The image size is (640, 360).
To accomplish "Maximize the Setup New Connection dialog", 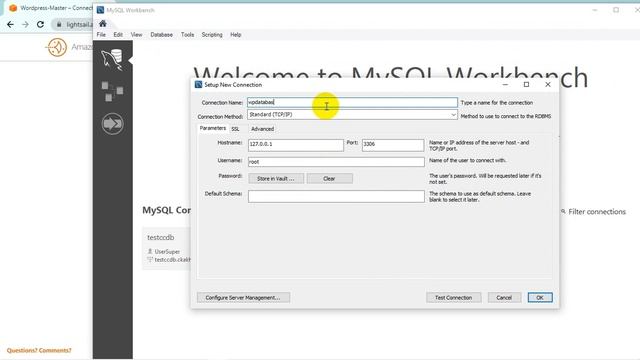I will pos(527,84).
